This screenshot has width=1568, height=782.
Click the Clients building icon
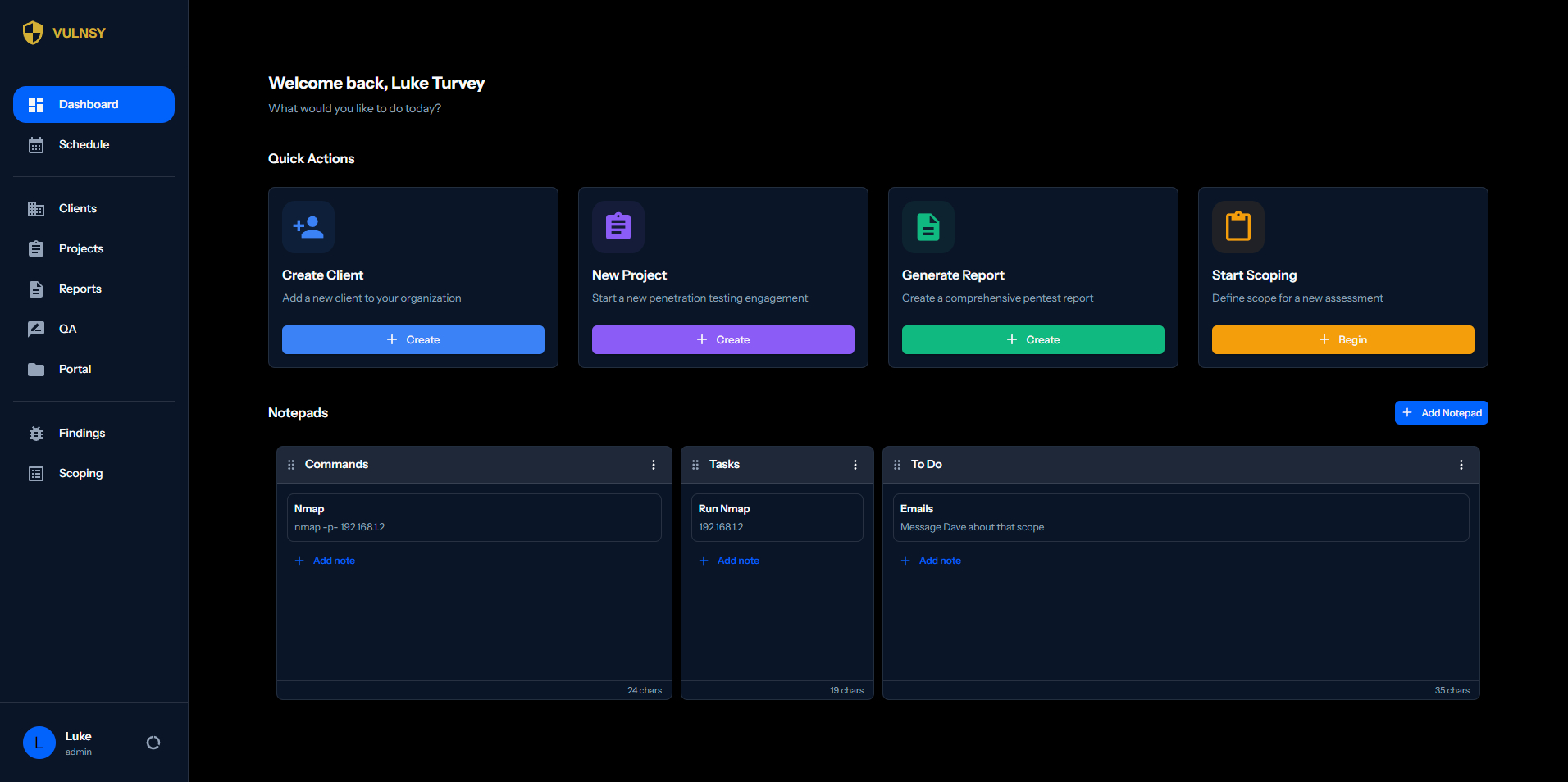pyautogui.click(x=36, y=208)
